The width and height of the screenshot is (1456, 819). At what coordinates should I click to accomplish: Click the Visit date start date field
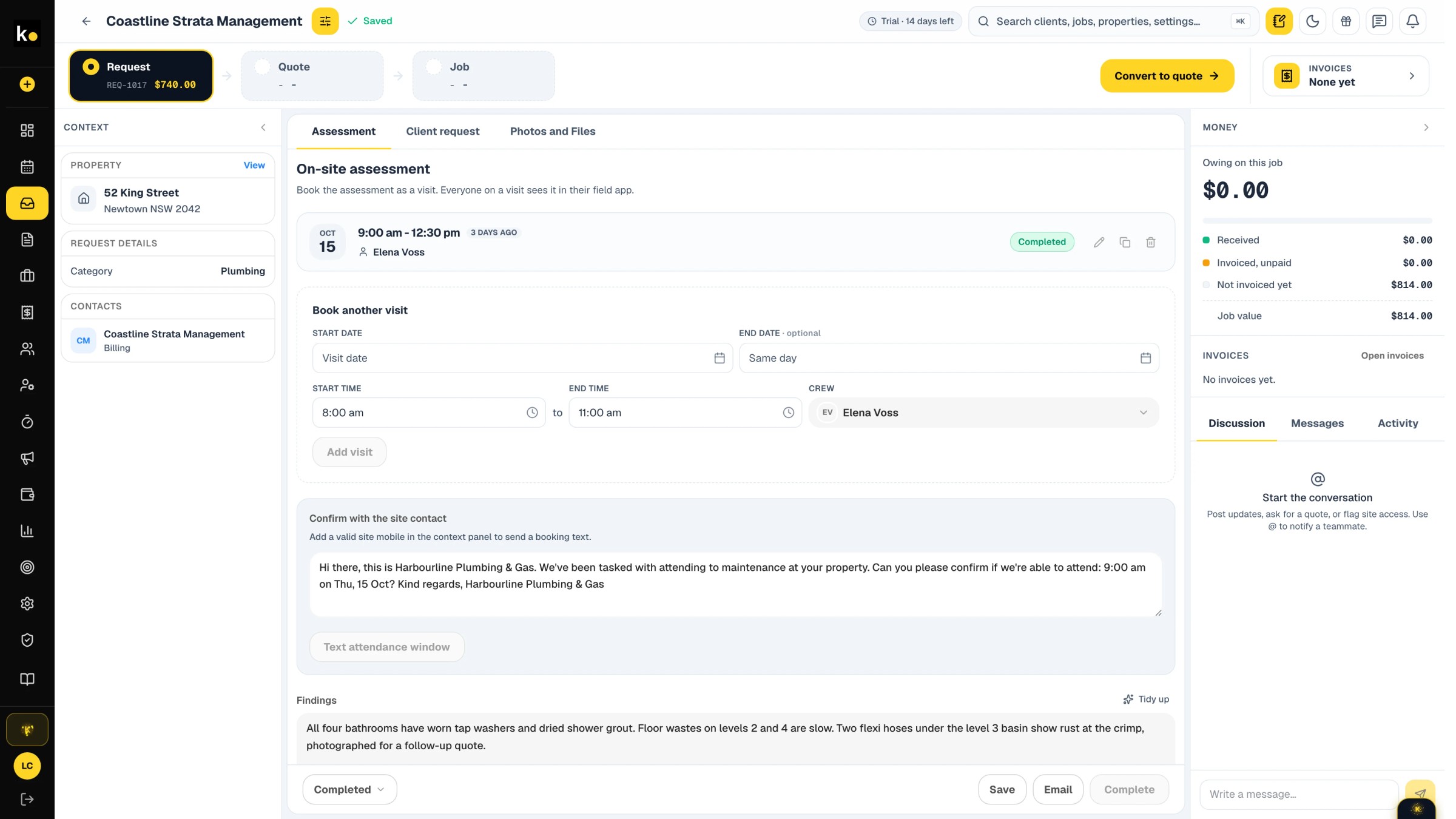tap(522, 358)
